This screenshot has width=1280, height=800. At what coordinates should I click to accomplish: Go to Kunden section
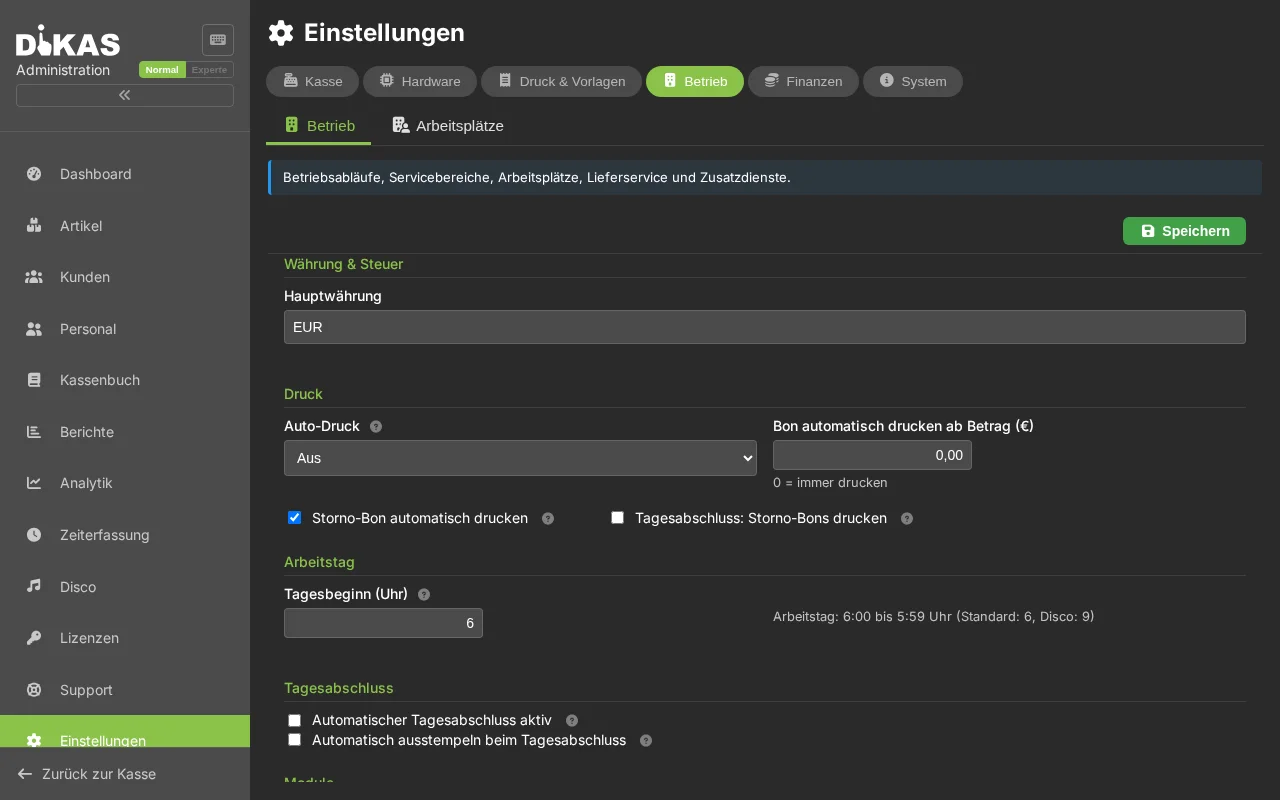(x=125, y=277)
